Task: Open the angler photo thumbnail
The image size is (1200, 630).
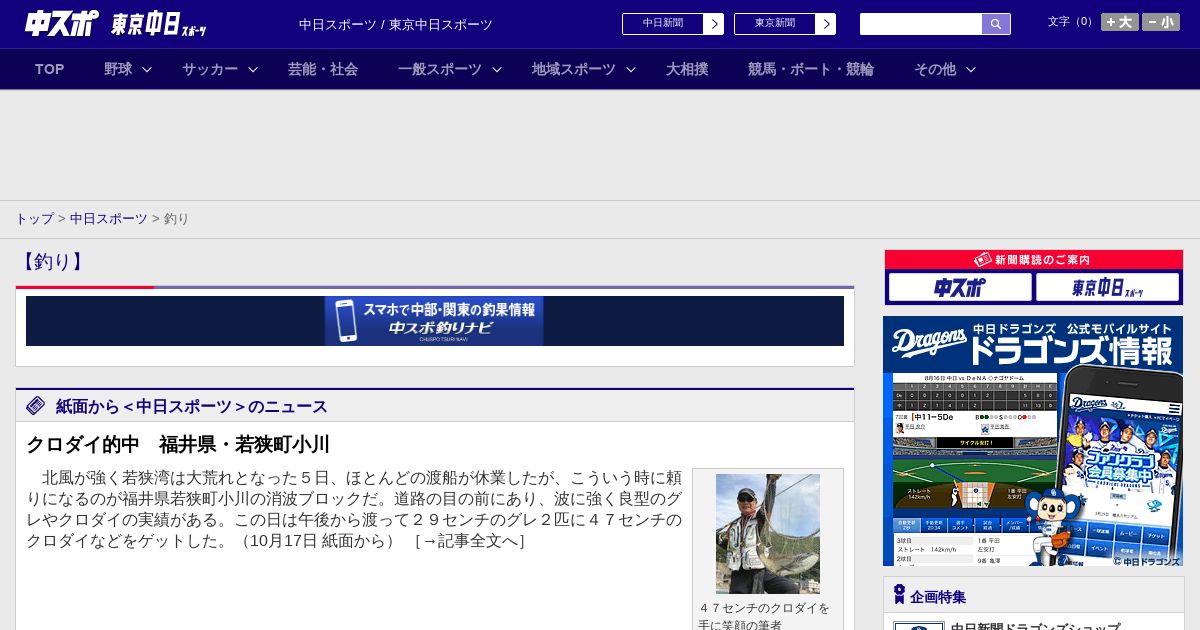Action: (x=768, y=534)
